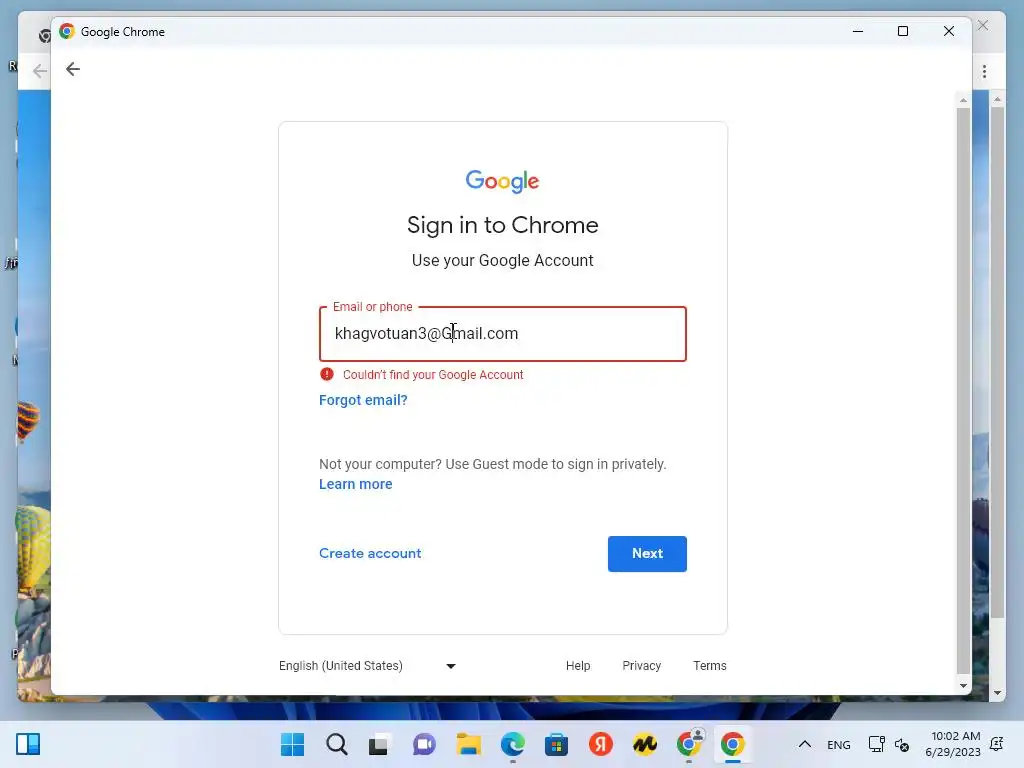Open network status in system tray
This screenshot has width=1024, height=768.
(x=876, y=744)
